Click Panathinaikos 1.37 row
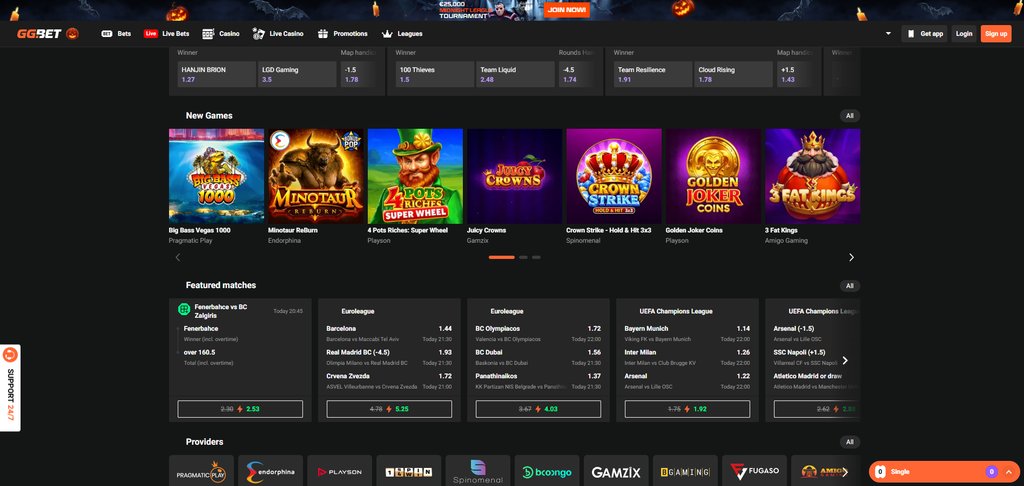1024x486 pixels. tap(538, 381)
